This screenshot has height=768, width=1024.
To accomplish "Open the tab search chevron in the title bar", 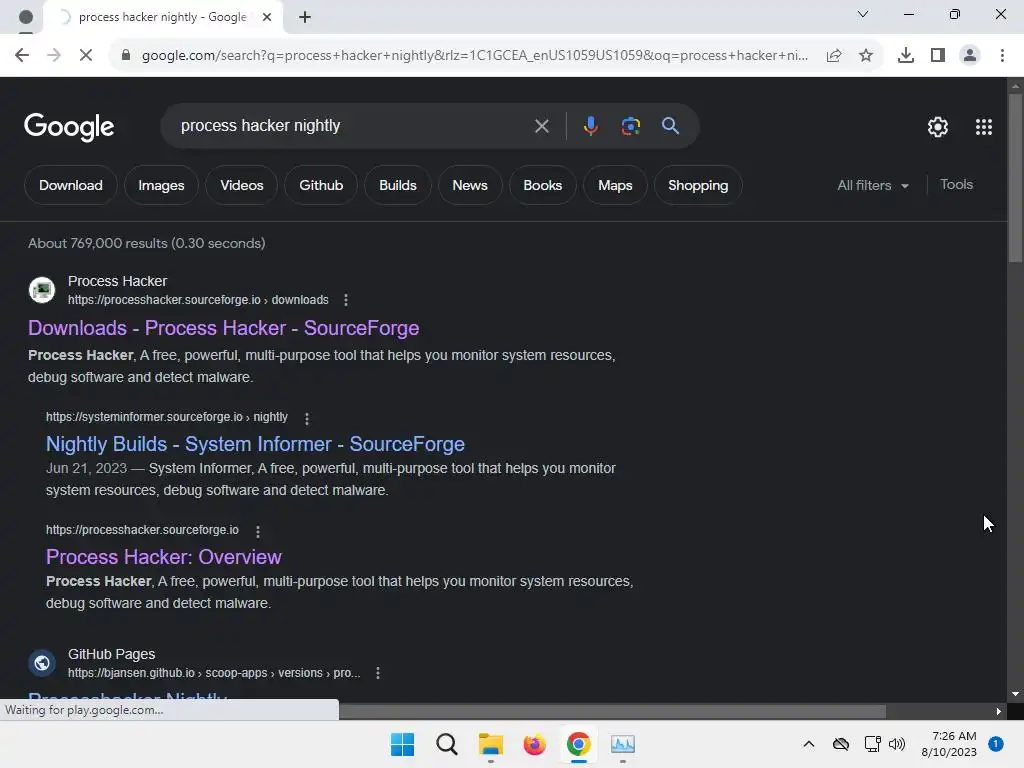I will (863, 14).
